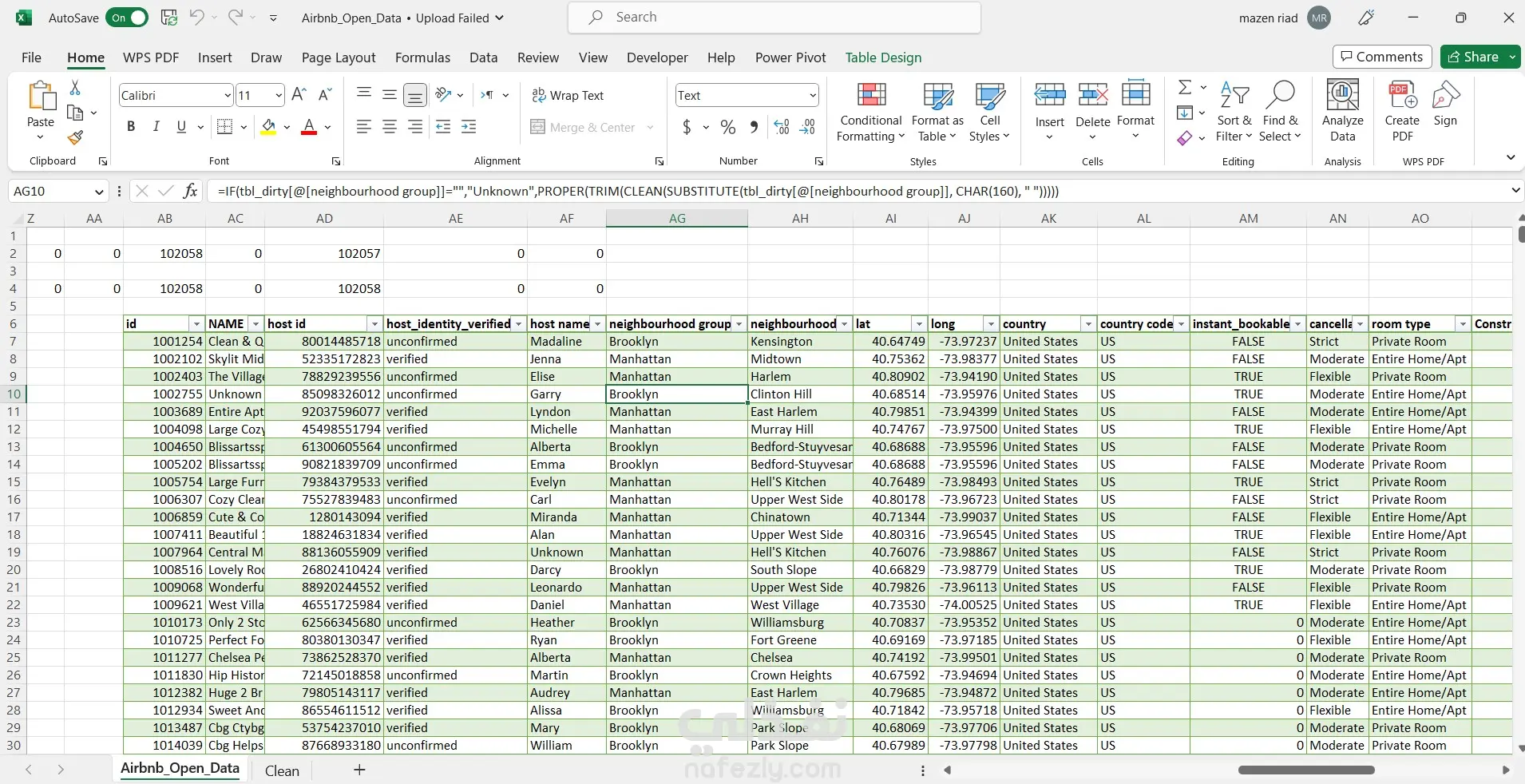Open Name Box dropdown arrow
The height and width of the screenshot is (784, 1525).
click(98, 192)
